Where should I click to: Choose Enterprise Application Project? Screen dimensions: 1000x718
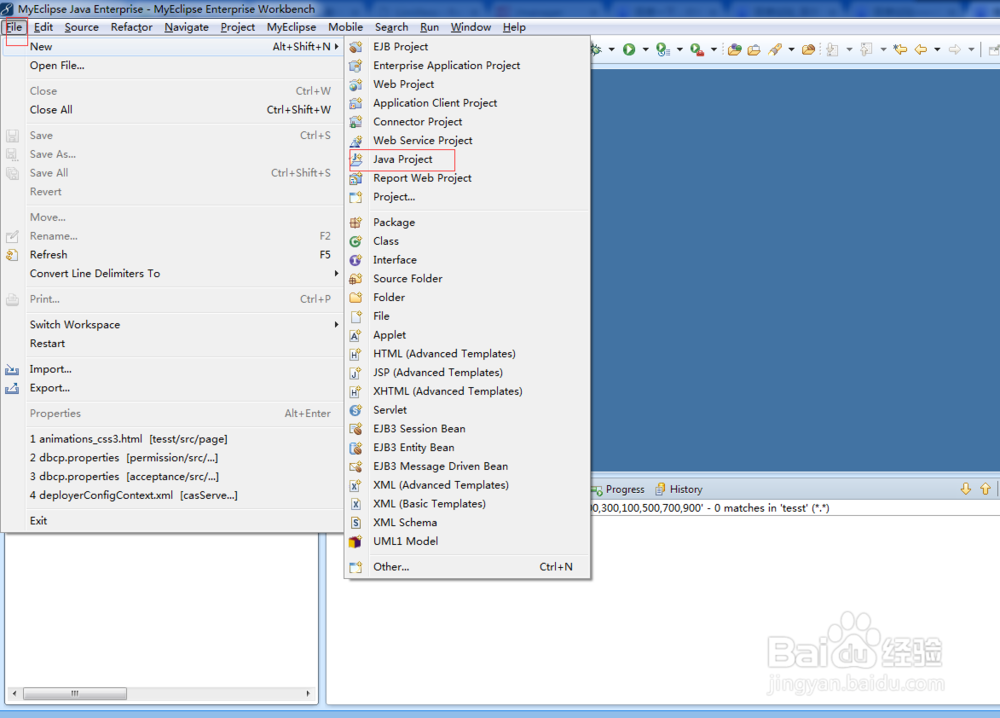coord(446,65)
